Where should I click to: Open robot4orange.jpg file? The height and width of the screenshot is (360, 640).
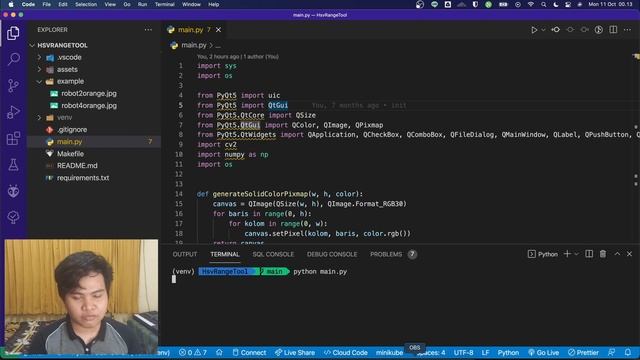(x=89, y=105)
